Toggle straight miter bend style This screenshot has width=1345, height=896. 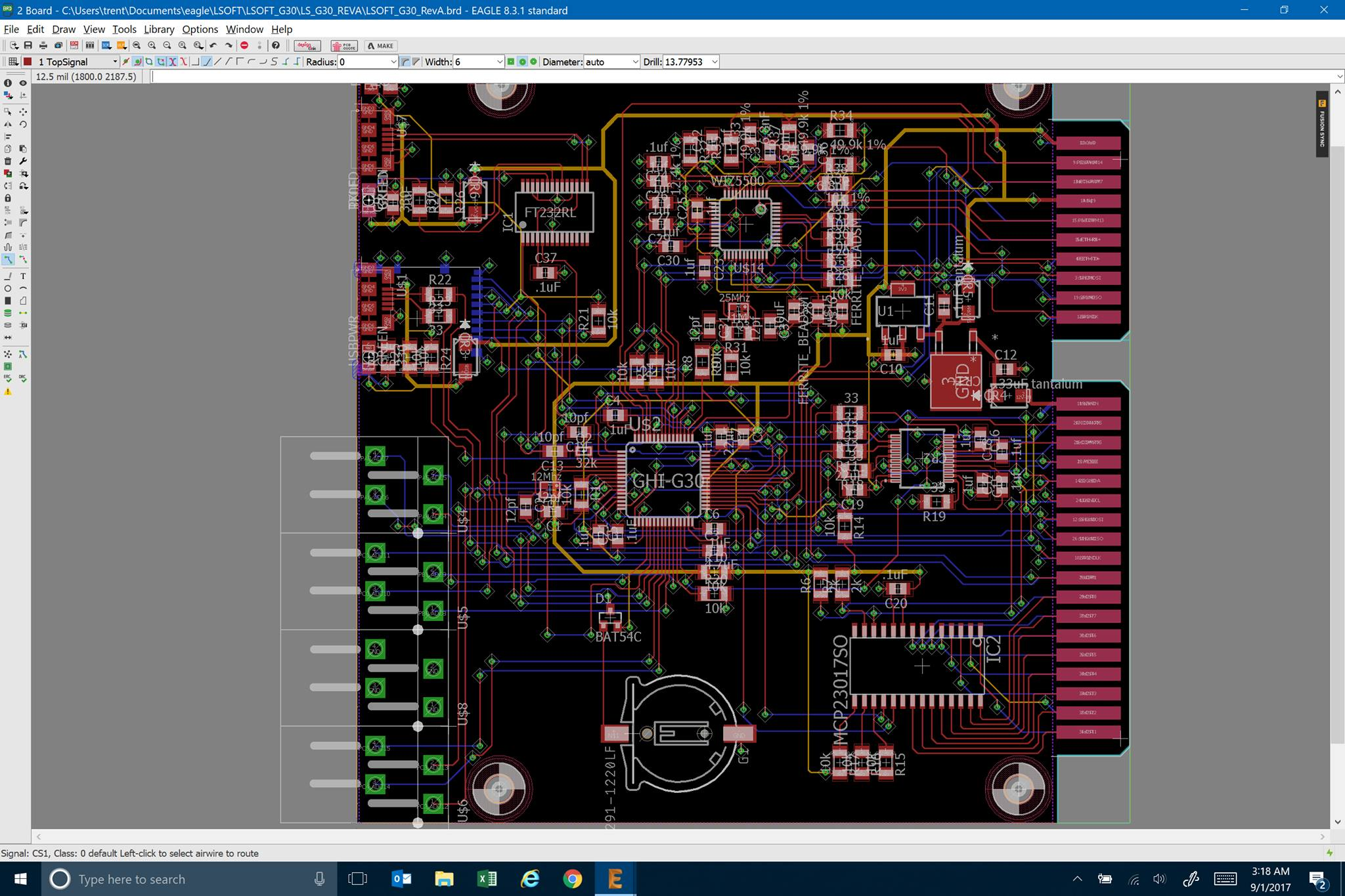point(416,62)
